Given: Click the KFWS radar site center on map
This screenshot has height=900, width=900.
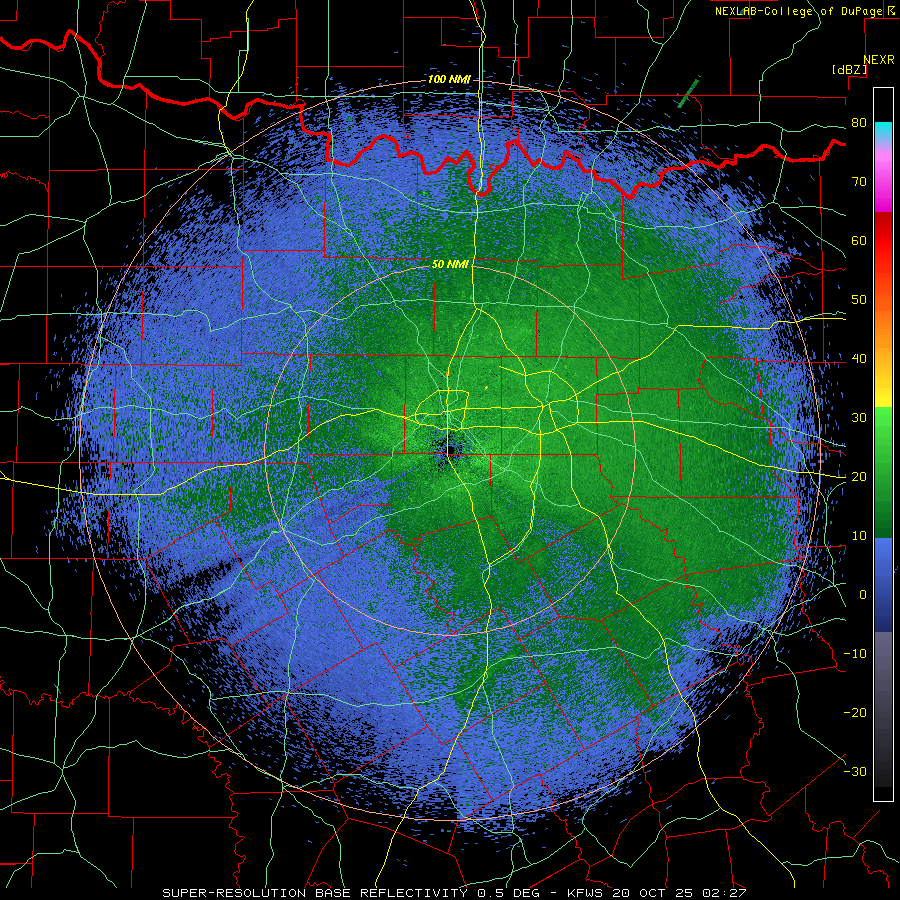Looking at the screenshot, I should (451, 451).
